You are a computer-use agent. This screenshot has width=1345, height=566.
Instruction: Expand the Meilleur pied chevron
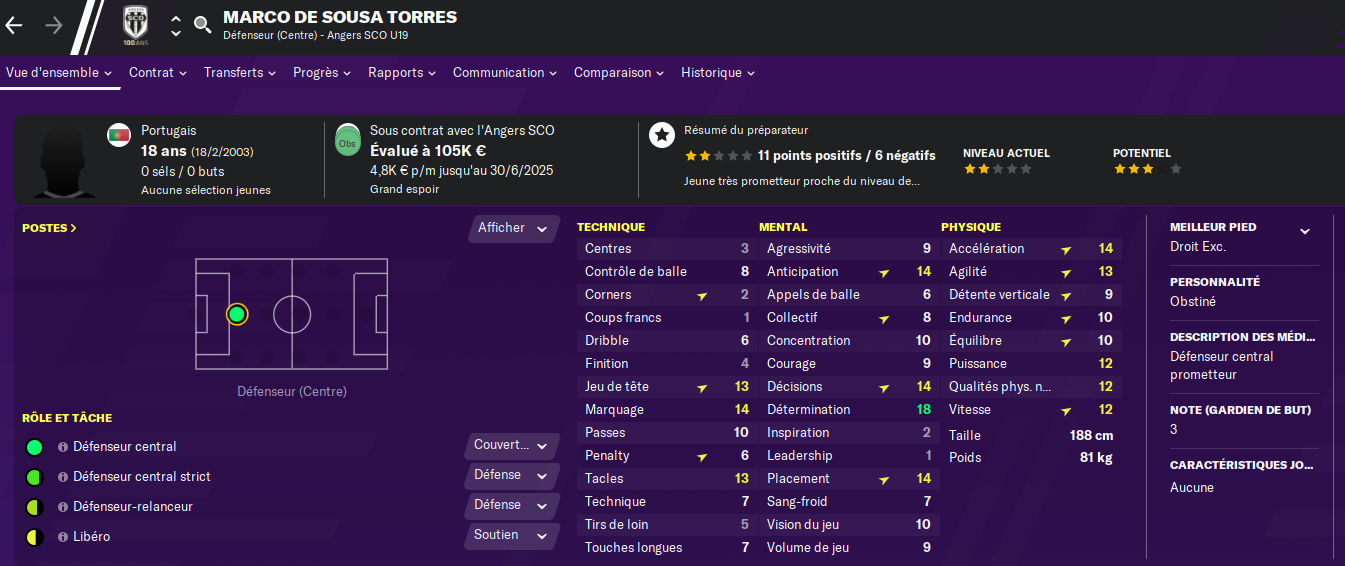(x=1304, y=231)
